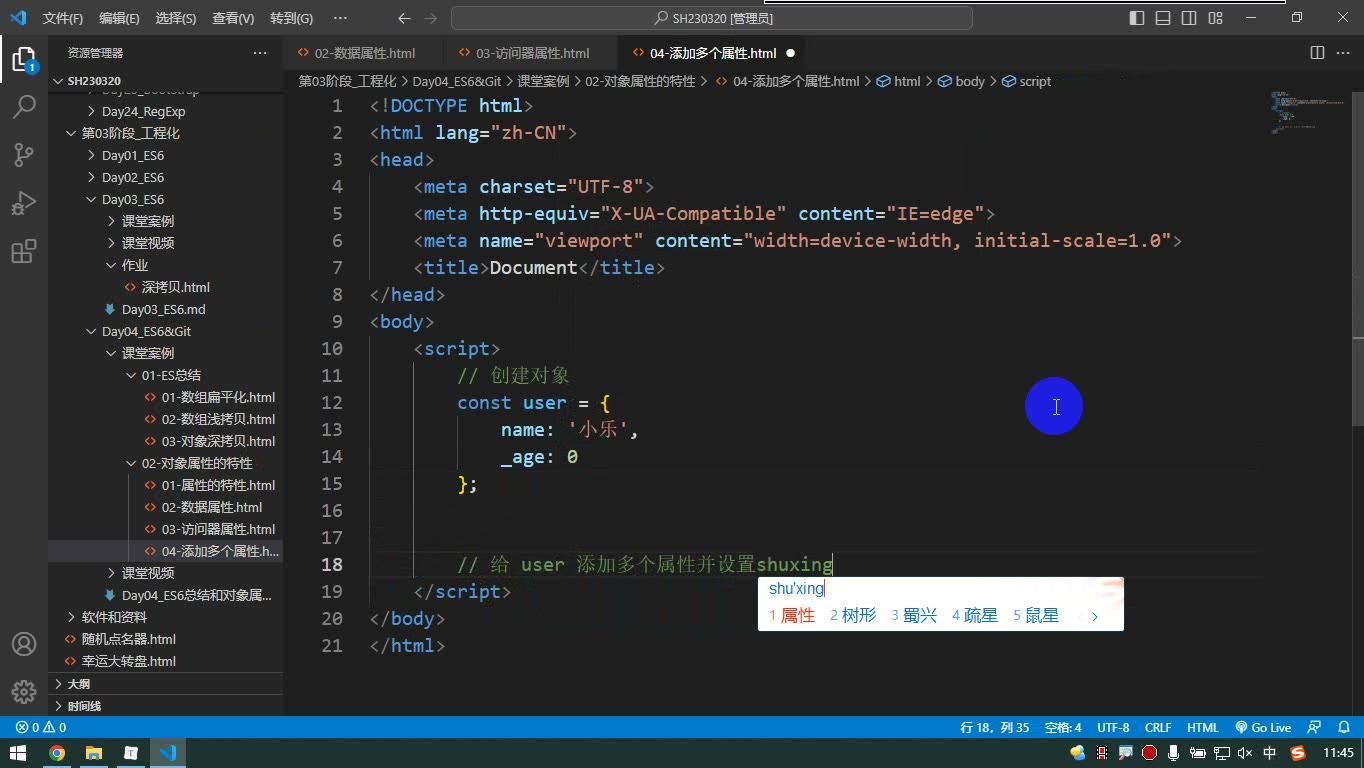Open the Explorer panel's more actions menu
The height and width of the screenshot is (768, 1364).
pyautogui.click(x=260, y=53)
